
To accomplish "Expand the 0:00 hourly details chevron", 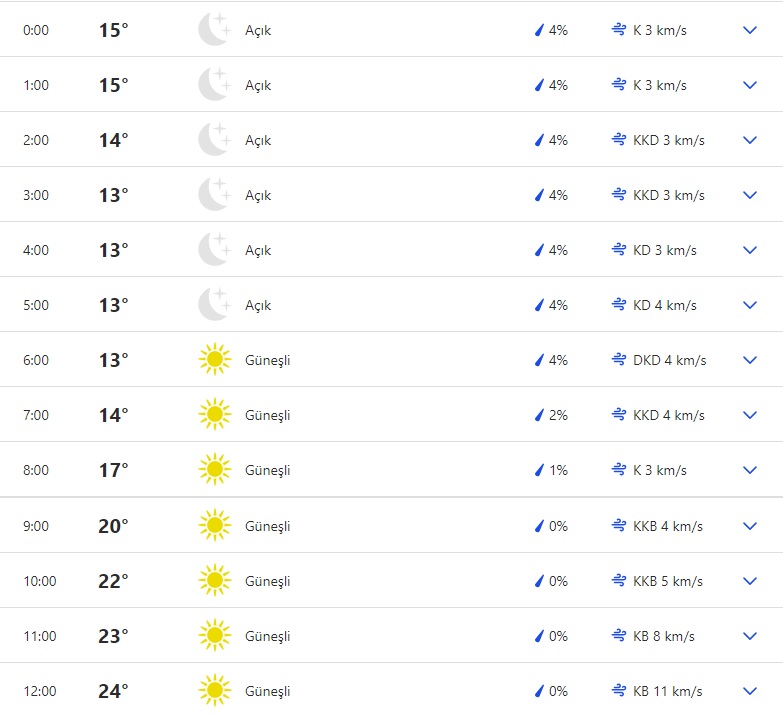I will 751,30.
